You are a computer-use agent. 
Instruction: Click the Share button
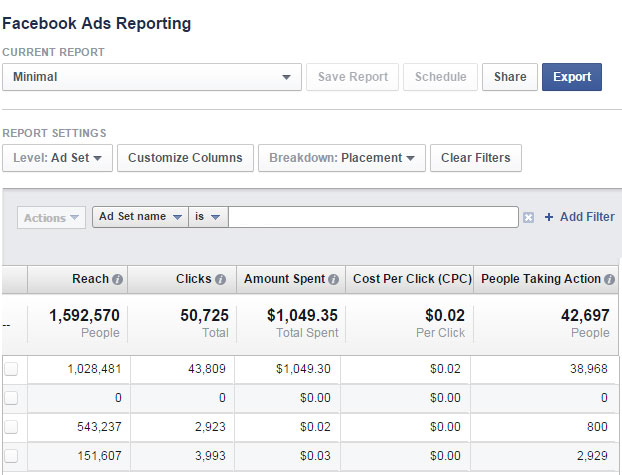[x=510, y=77]
